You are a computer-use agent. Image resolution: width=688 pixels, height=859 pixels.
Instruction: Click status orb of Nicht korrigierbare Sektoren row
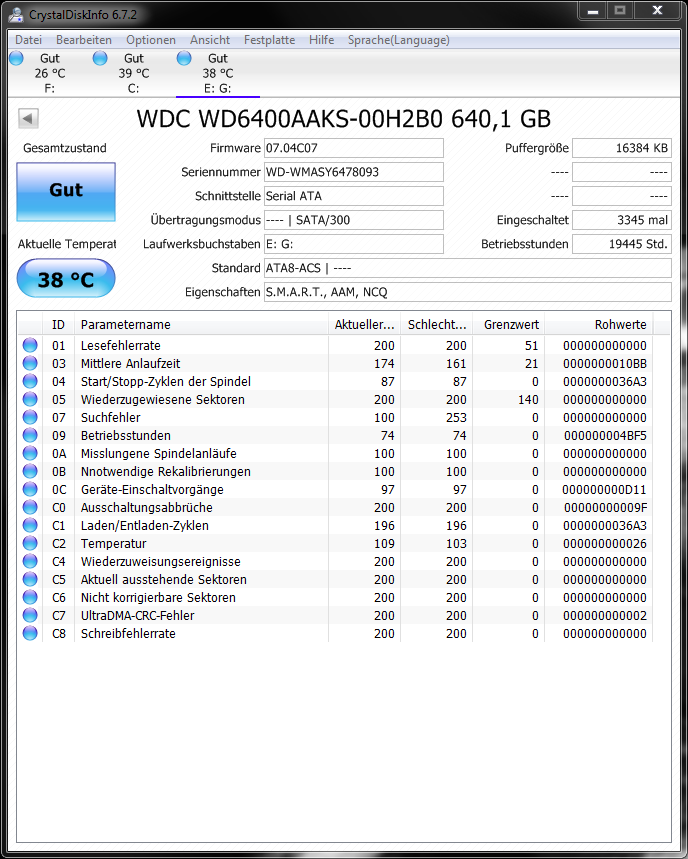pos(30,597)
